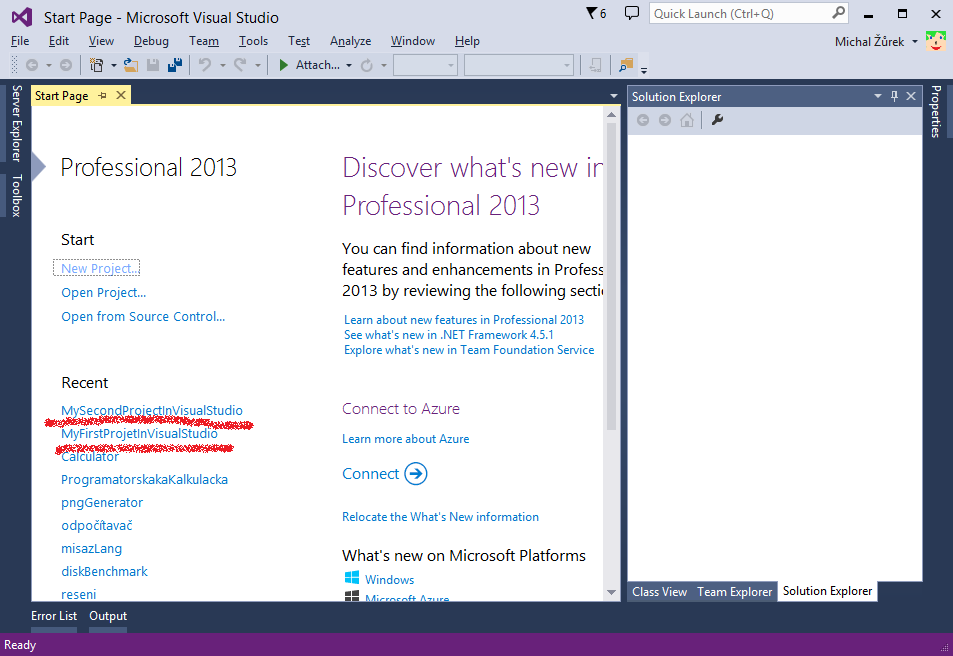Open the notifications flag icon
The image size is (953, 656).
(595, 13)
